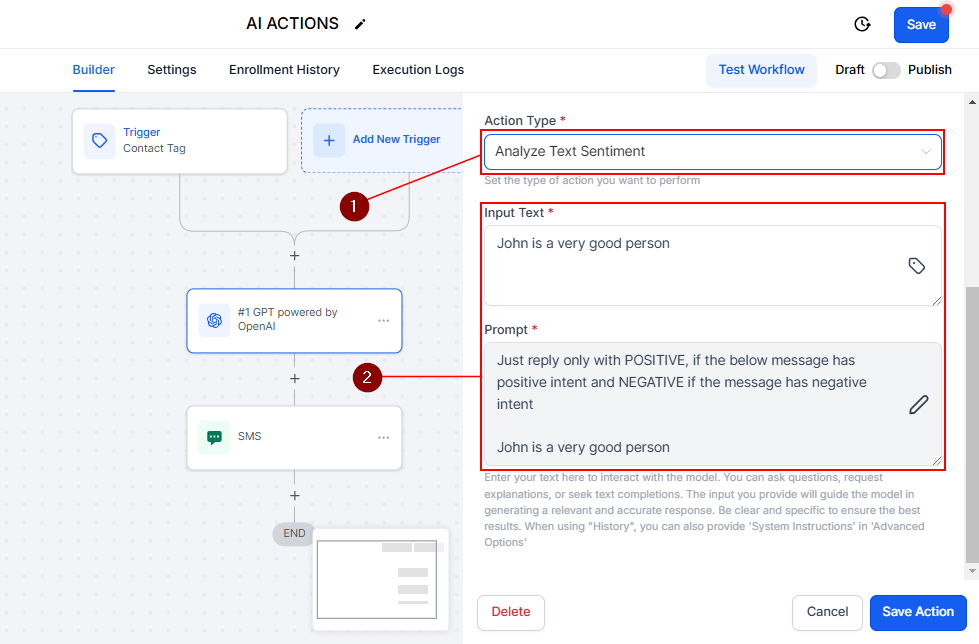979x644 pixels.
Task: Add step below the trigger connector
Action: (x=295, y=255)
